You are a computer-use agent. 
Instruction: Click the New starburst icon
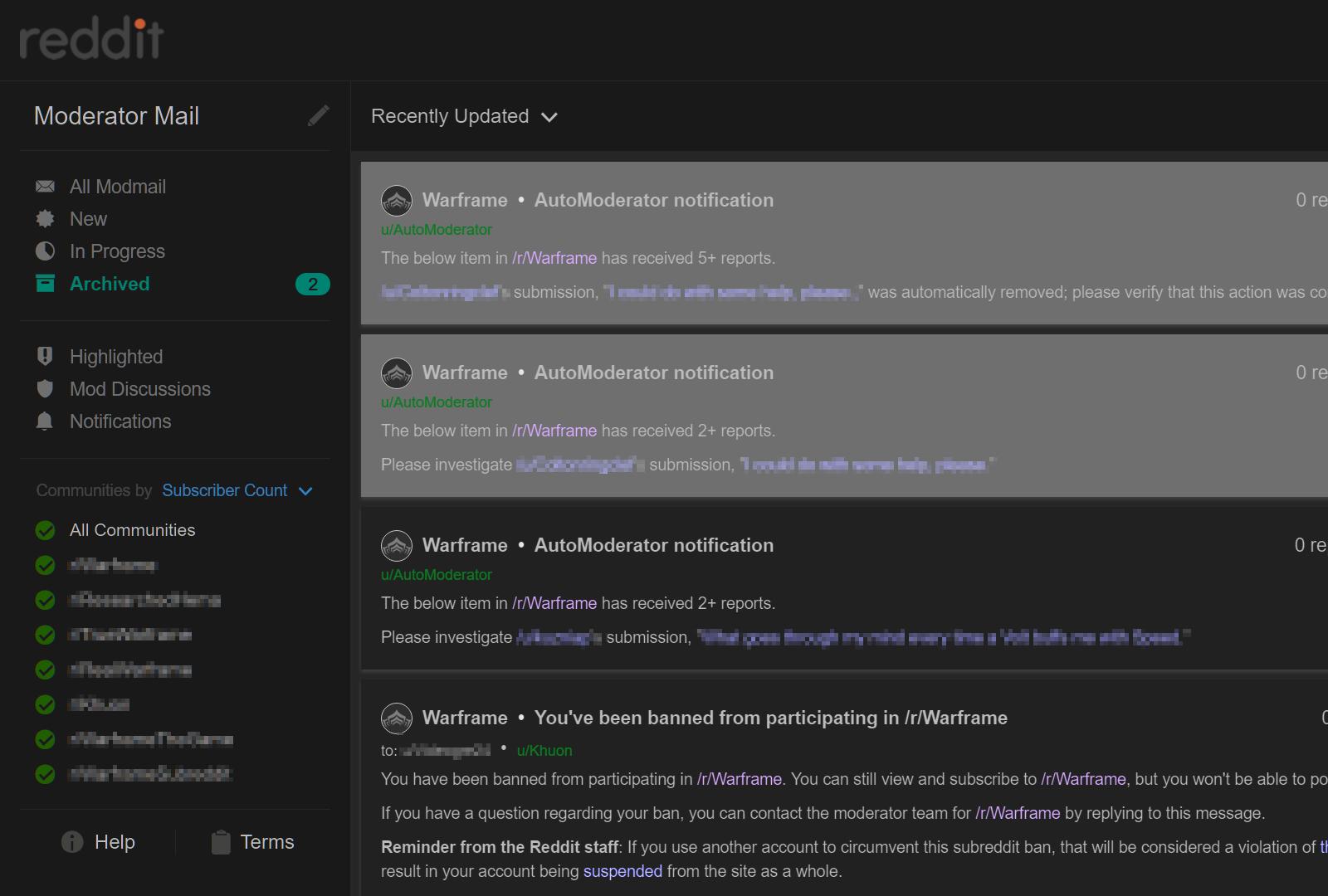coord(45,219)
